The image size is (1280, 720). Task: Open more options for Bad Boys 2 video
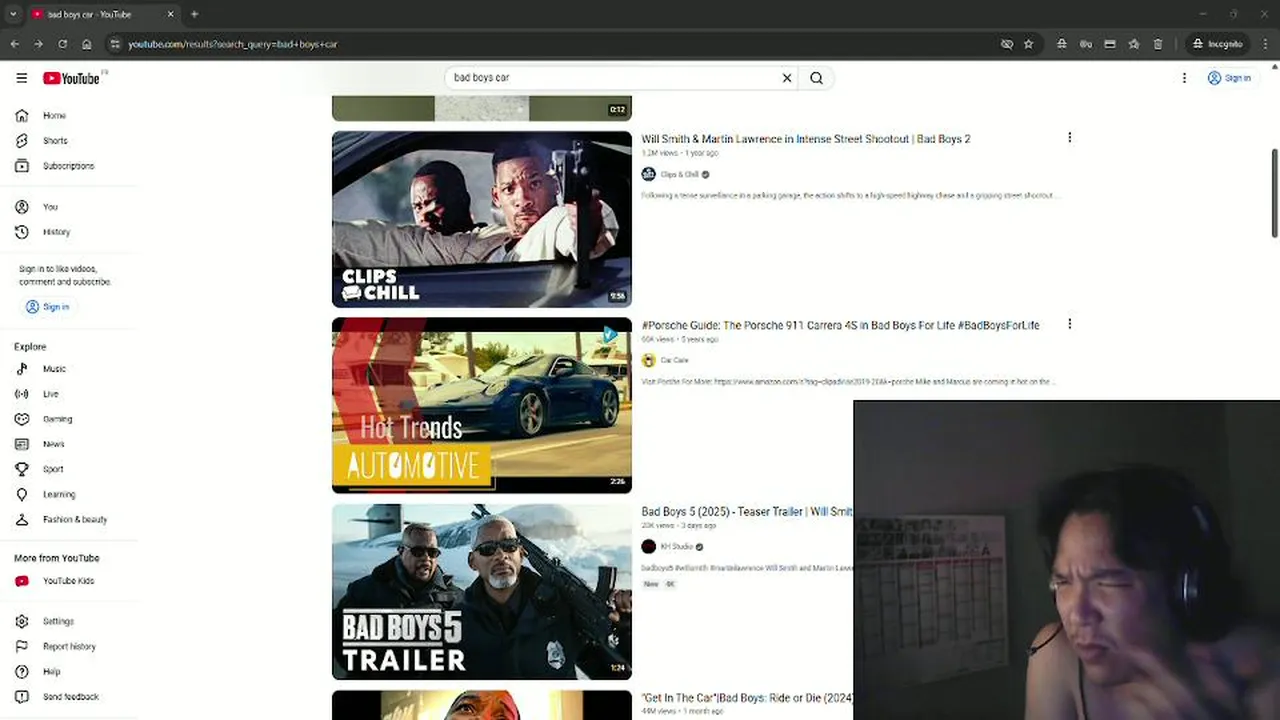click(1069, 138)
